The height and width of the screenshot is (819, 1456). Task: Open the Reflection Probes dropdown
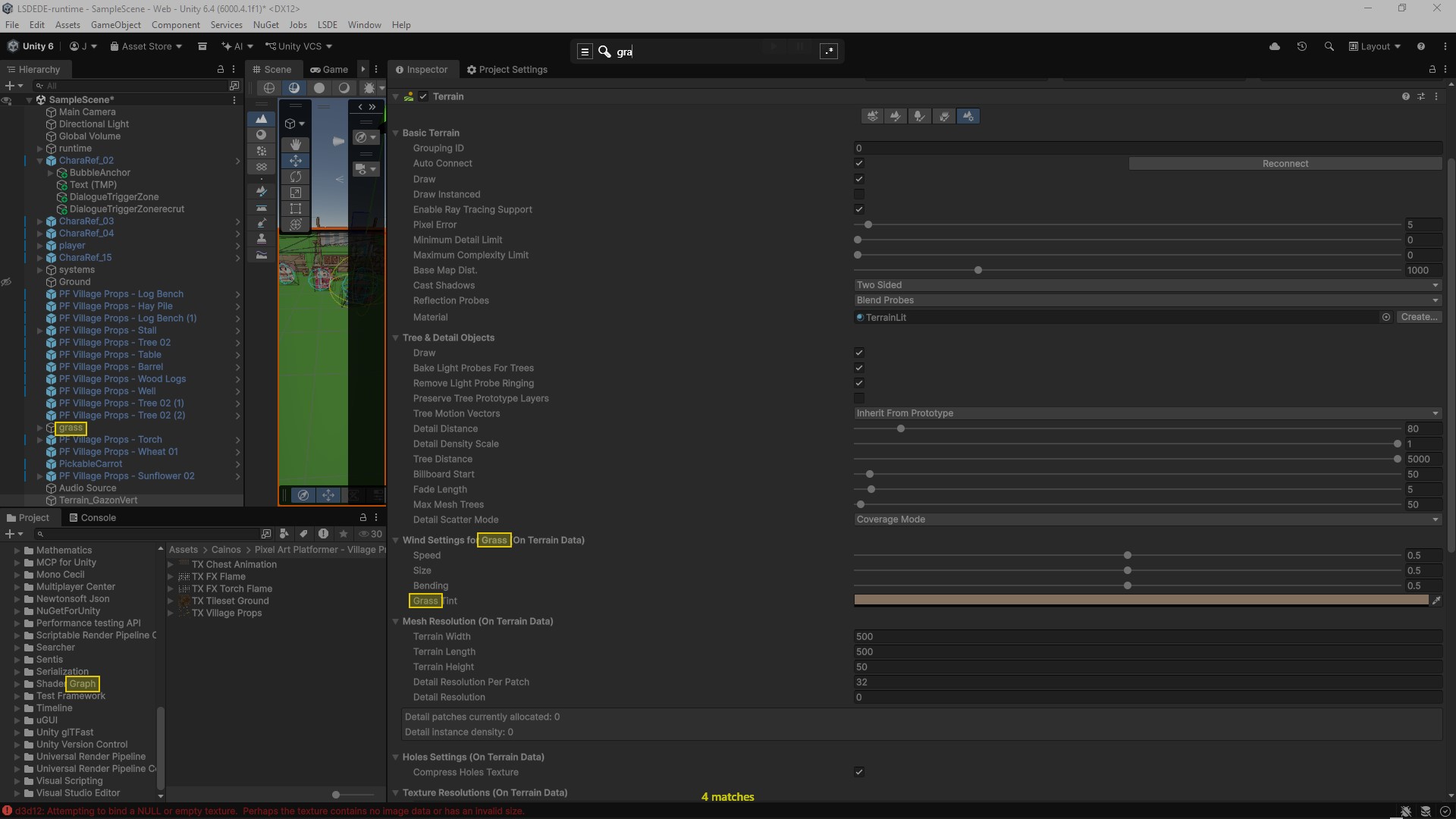1147,300
